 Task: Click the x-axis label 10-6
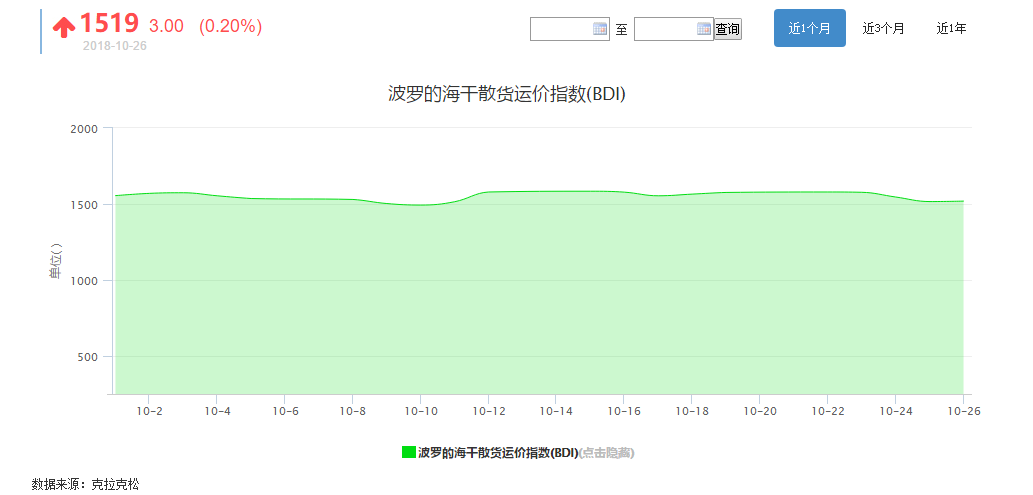tap(285, 411)
